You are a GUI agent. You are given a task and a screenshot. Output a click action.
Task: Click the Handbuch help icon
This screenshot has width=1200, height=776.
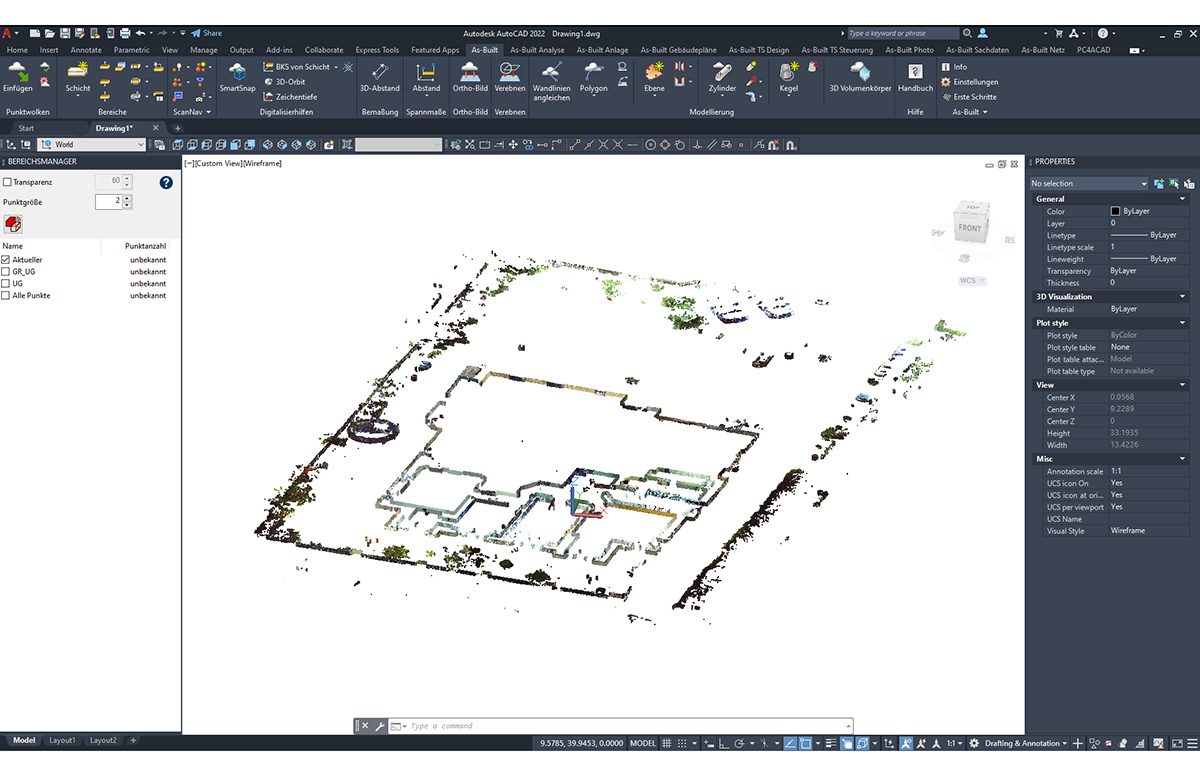[916, 80]
